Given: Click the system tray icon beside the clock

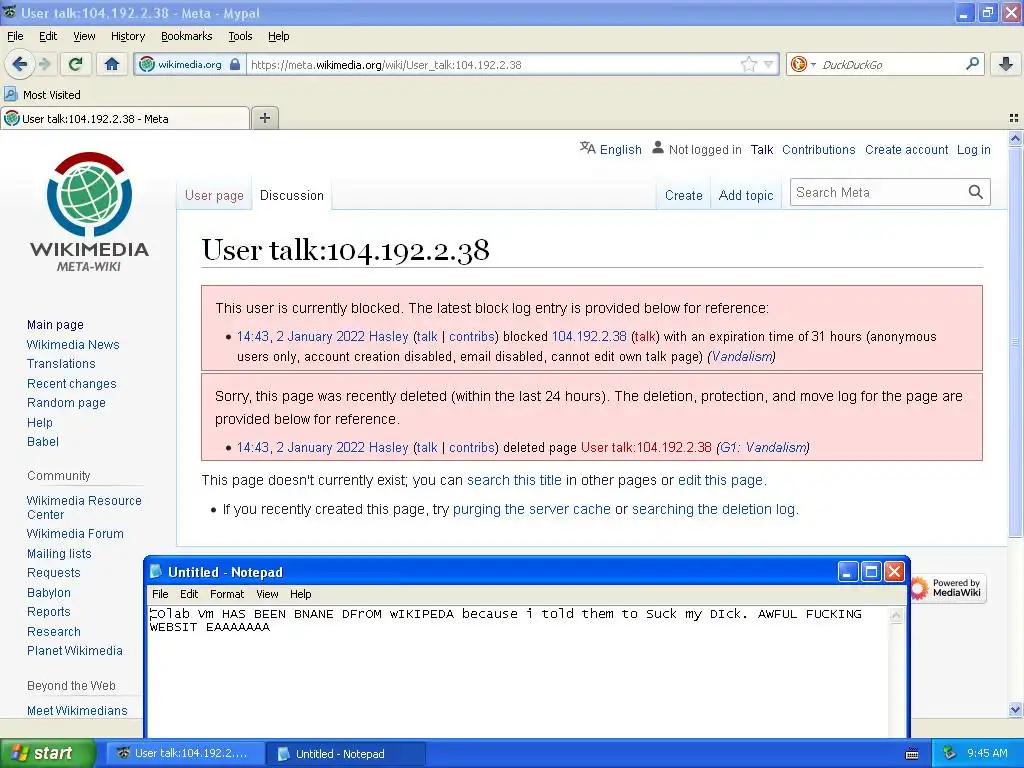Looking at the screenshot, I should pyautogui.click(x=949, y=753).
